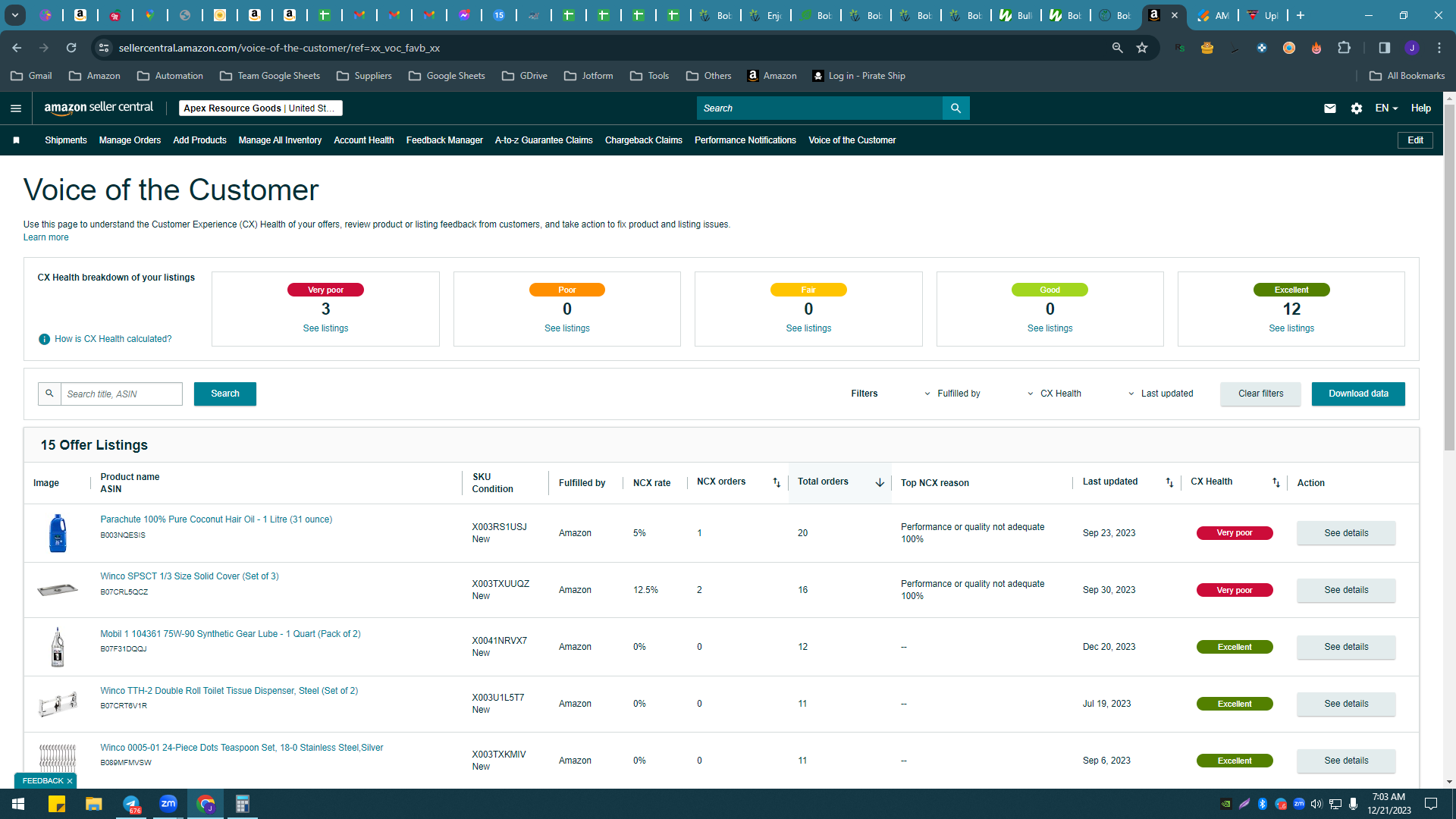Open the Learn more link
1456x819 pixels.
[45, 237]
